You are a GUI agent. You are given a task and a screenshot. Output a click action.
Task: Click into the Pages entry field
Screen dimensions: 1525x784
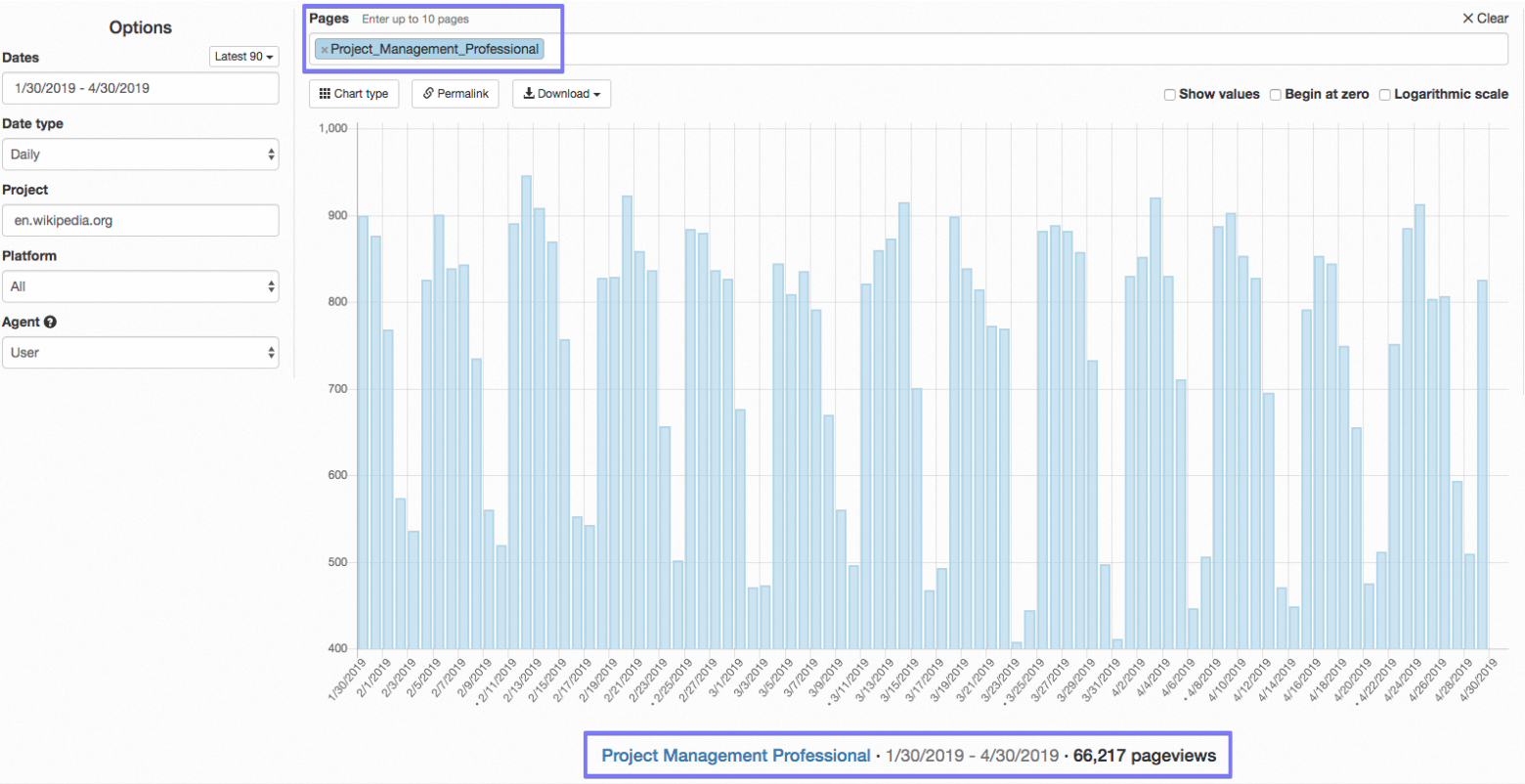pyautogui.click(x=978, y=50)
